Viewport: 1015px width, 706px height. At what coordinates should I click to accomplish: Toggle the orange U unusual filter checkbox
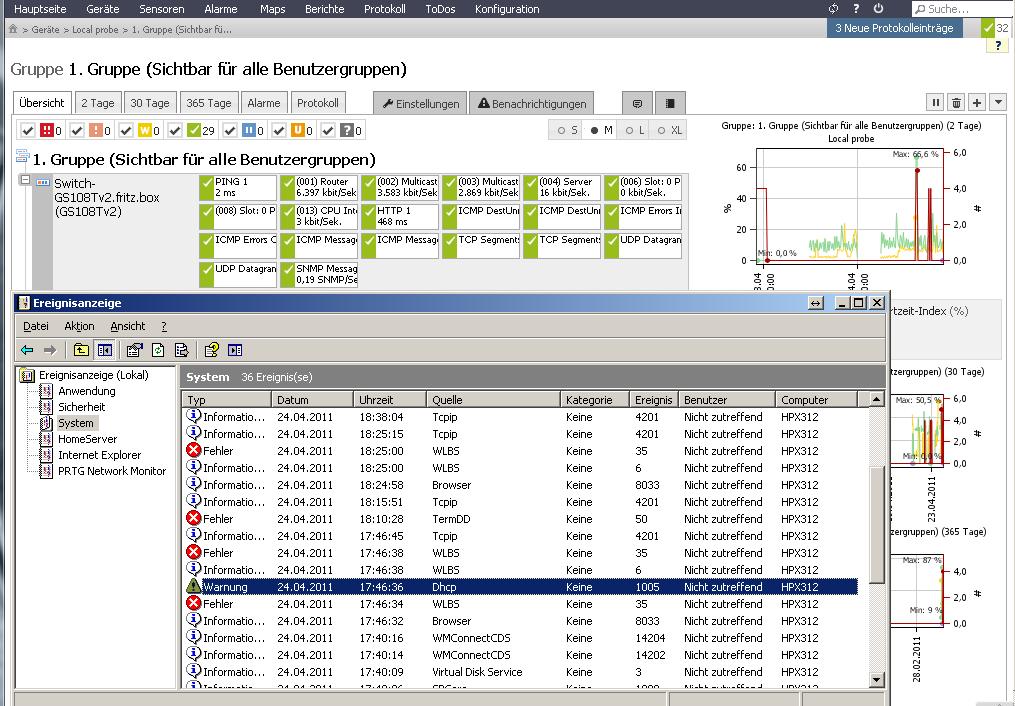click(279, 131)
